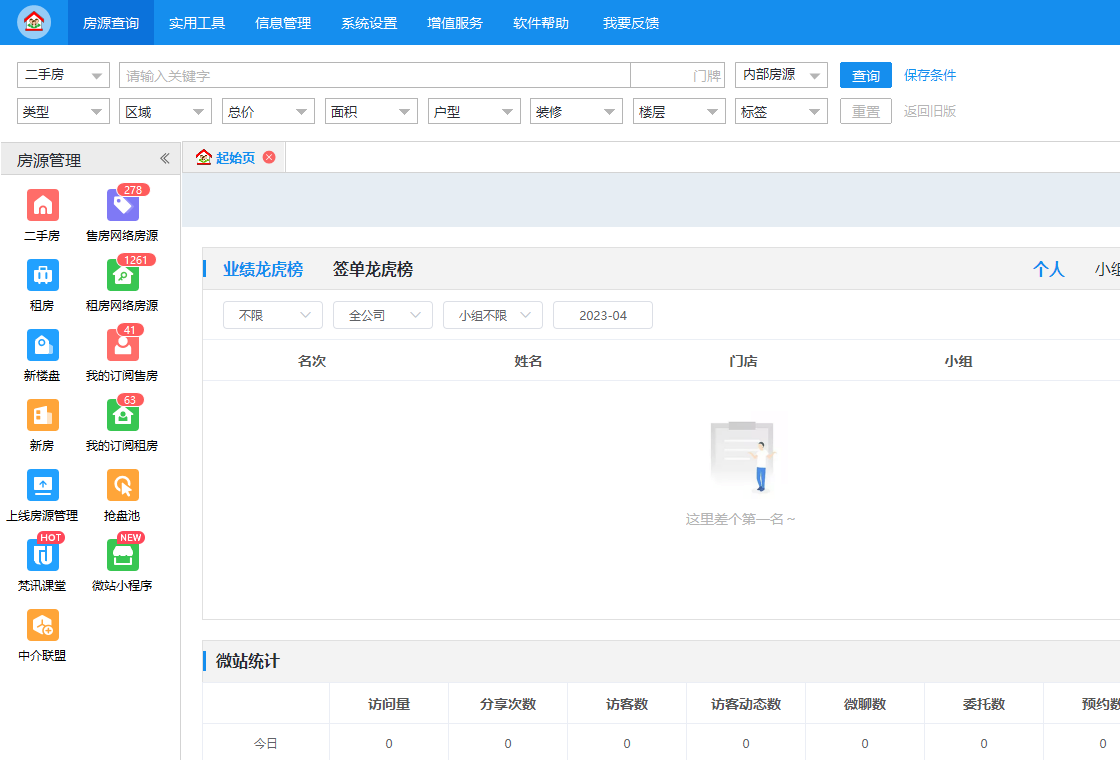Open the 信息管理 menu

point(283,23)
